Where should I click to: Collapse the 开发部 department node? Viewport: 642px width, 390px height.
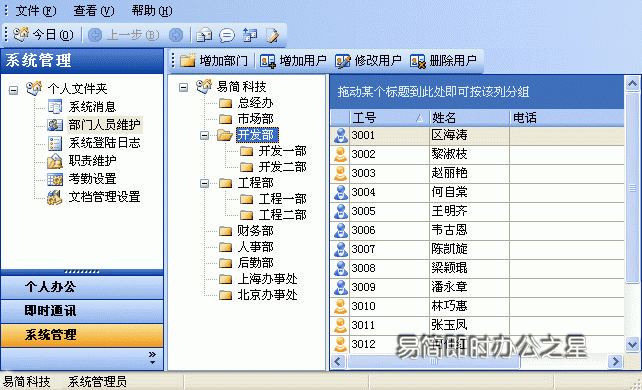point(204,135)
